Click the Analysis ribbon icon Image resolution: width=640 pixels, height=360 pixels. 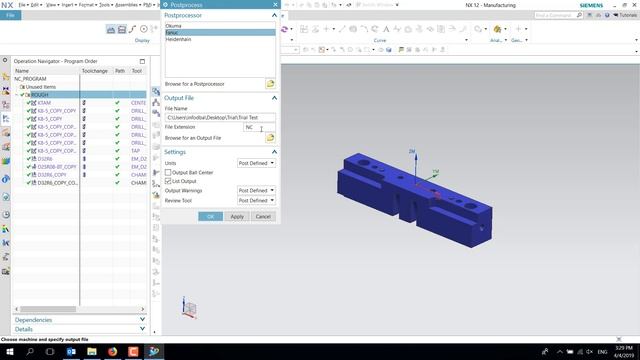497,29
